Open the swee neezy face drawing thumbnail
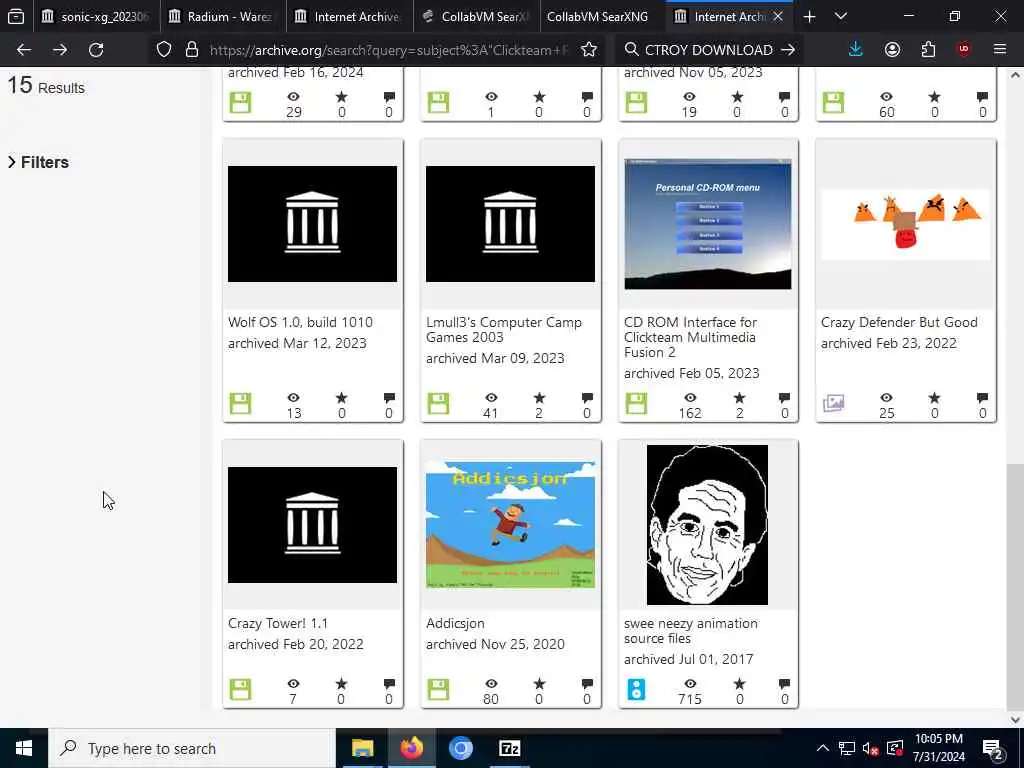 pyautogui.click(x=707, y=525)
